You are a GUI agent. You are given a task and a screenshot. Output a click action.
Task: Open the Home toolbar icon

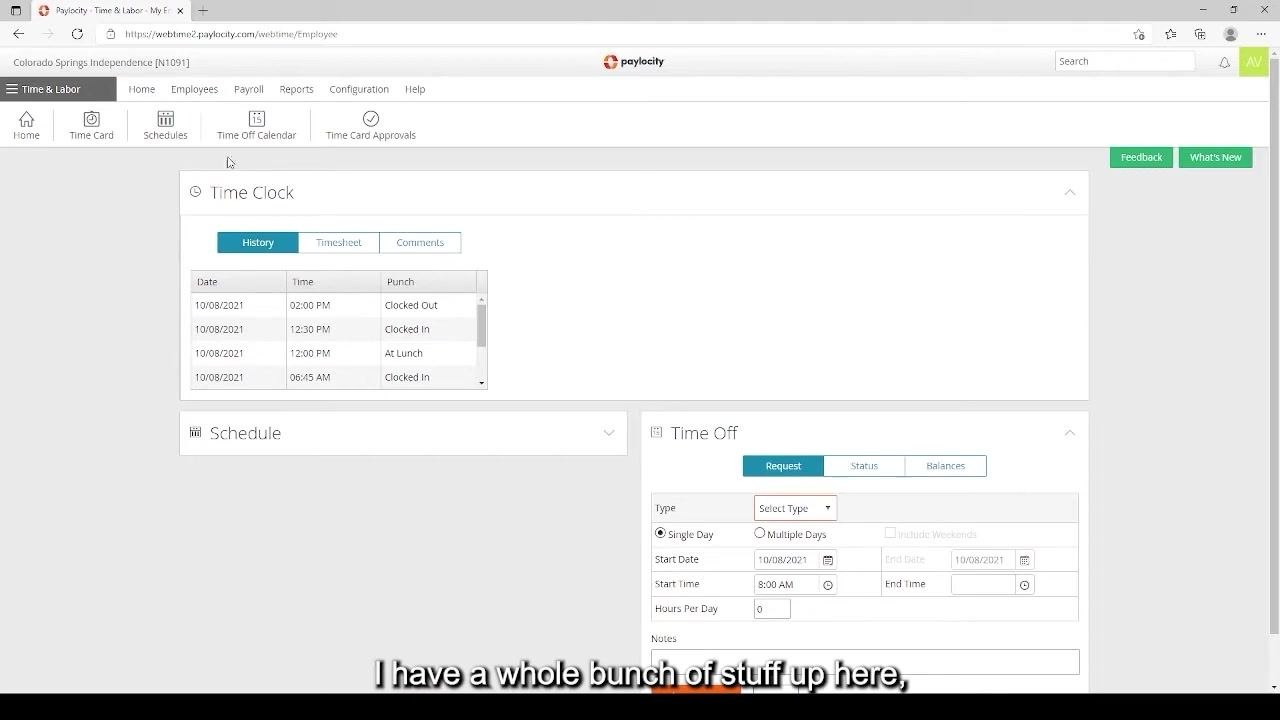coord(26,125)
